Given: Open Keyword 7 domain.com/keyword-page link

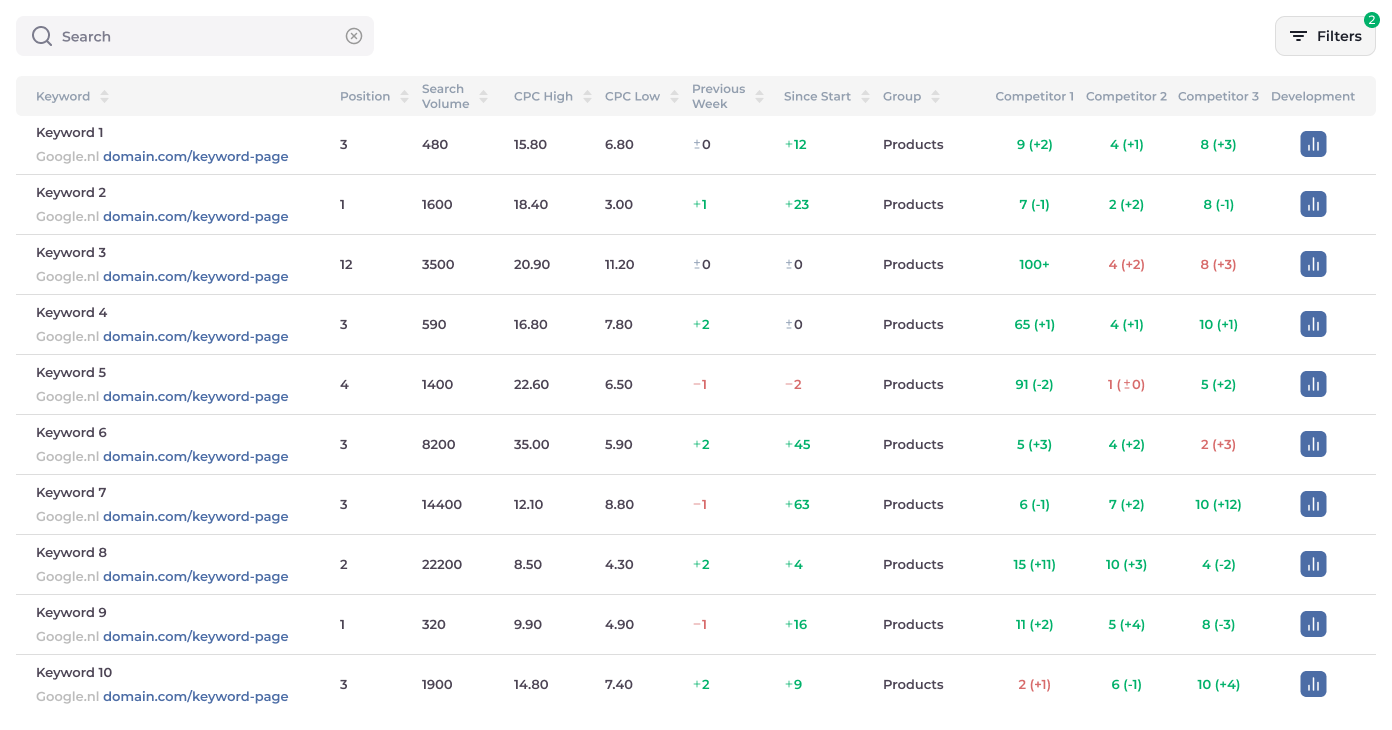Looking at the screenshot, I should click(195, 517).
